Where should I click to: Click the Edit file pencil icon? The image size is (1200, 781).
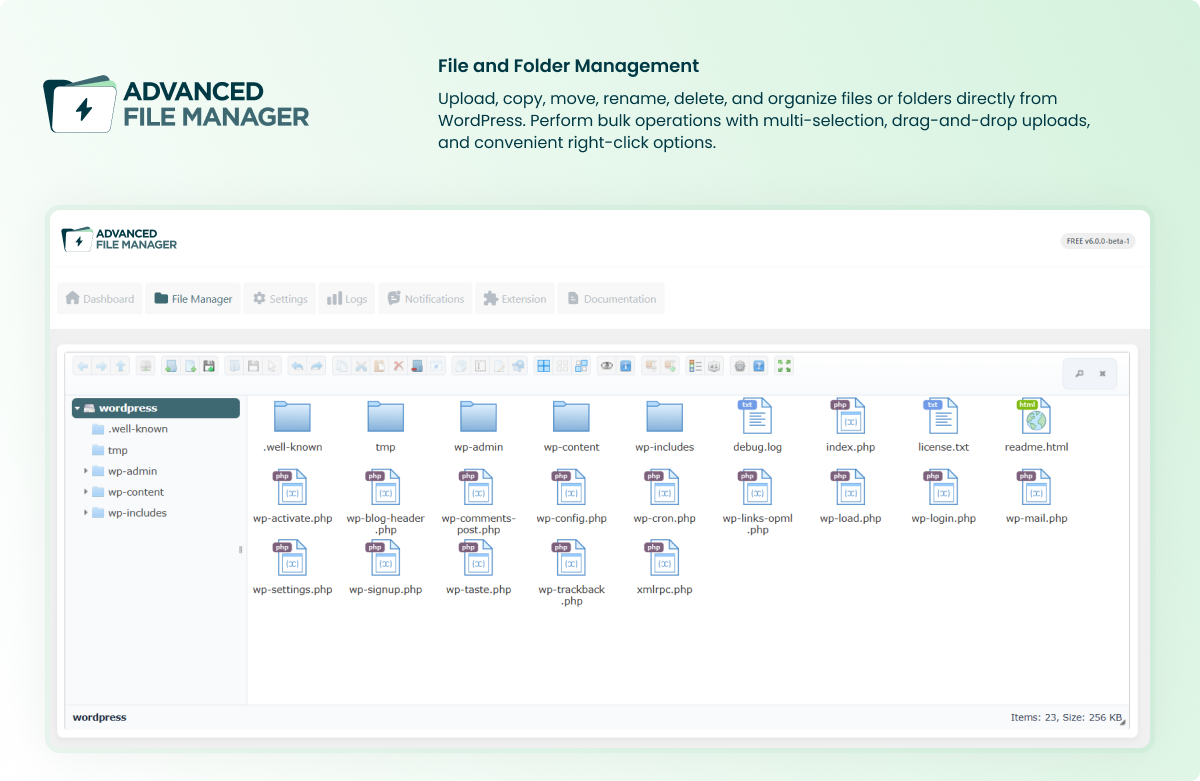click(x=499, y=367)
